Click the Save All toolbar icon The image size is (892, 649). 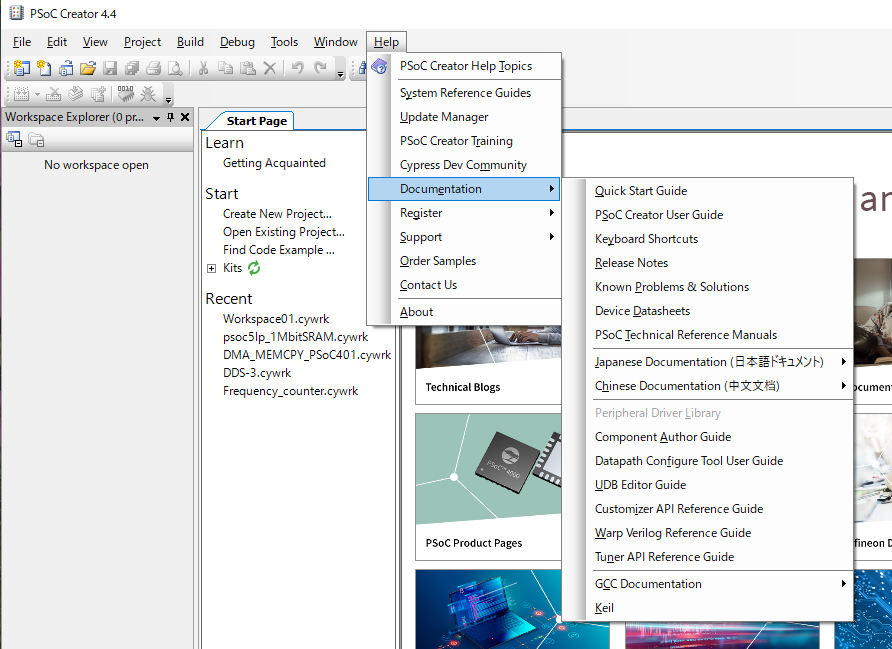[x=132, y=68]
